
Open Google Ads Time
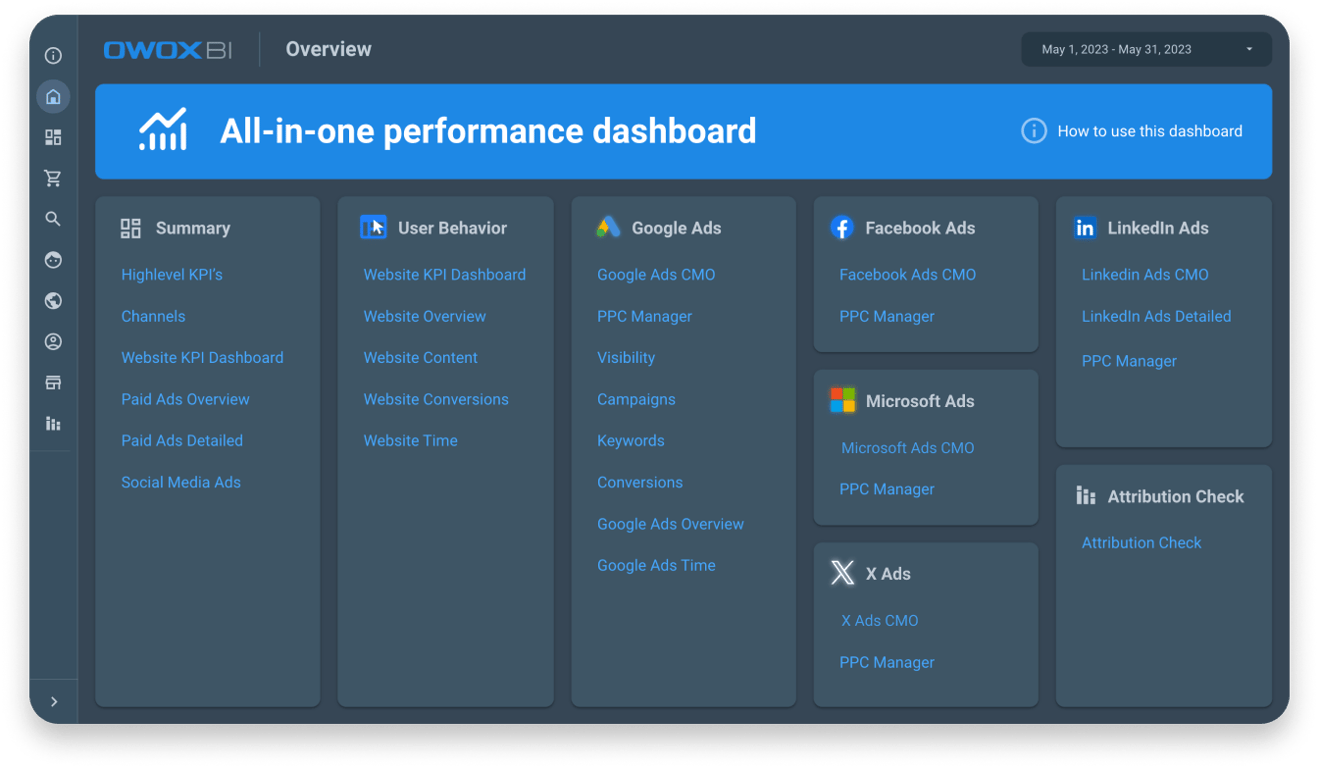656,566
